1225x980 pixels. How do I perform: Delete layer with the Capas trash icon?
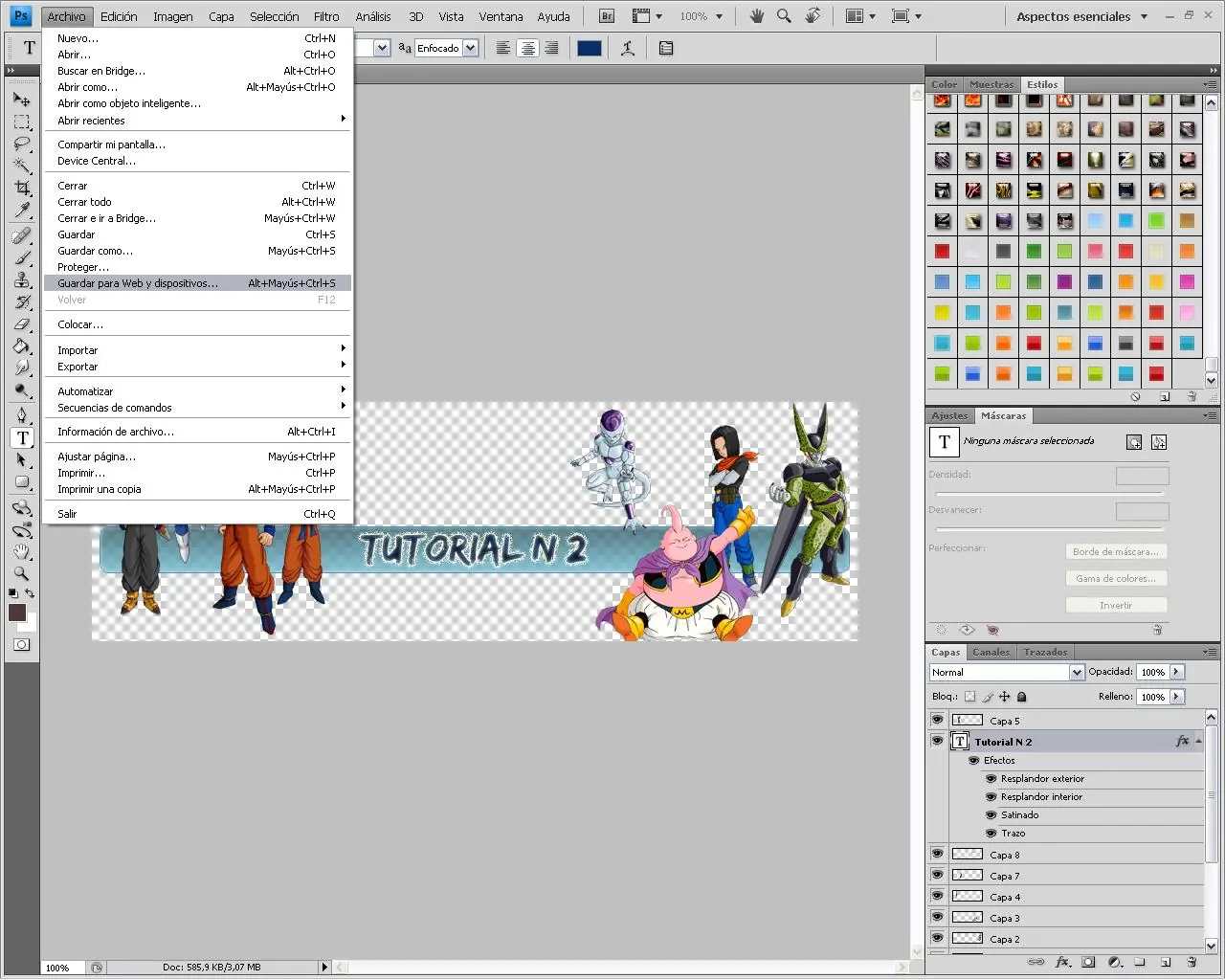1192,962
